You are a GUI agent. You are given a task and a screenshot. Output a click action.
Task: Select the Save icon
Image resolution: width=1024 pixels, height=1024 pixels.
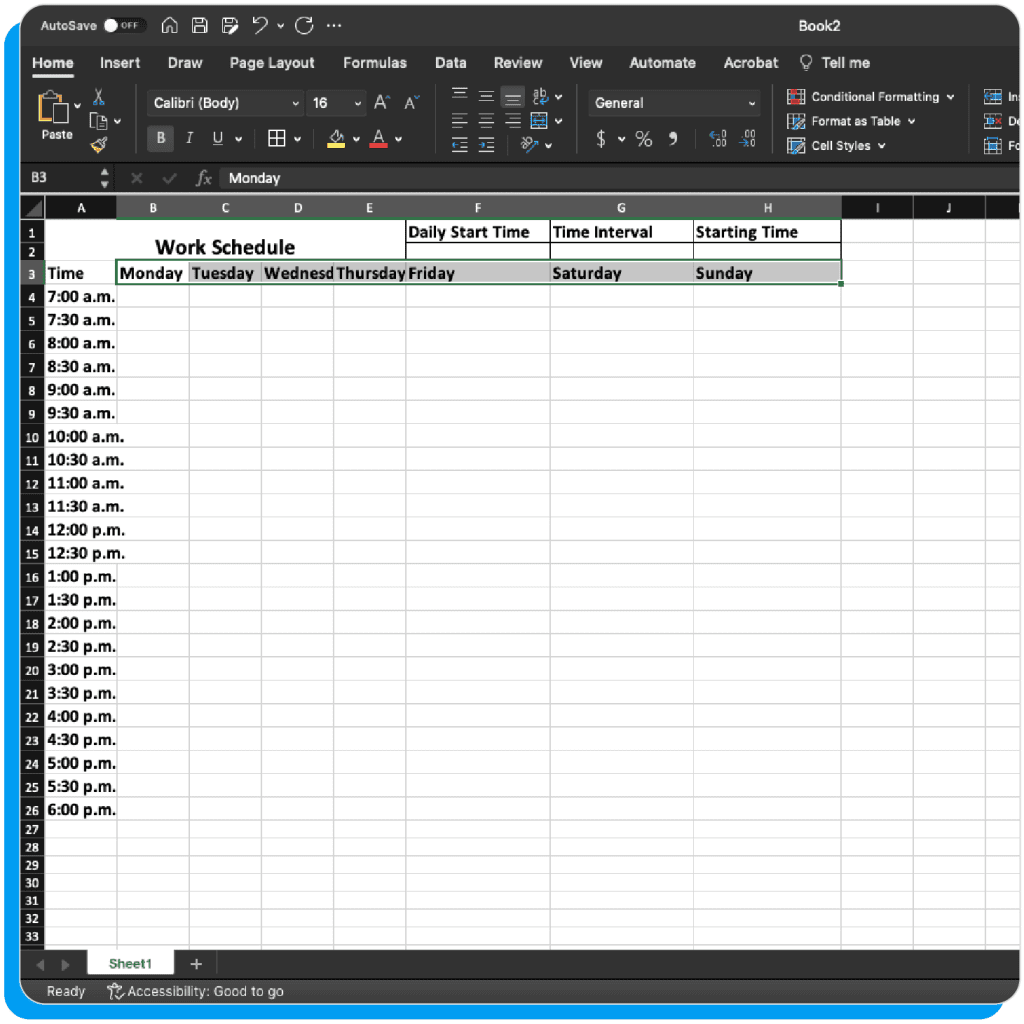coord(199,25)
